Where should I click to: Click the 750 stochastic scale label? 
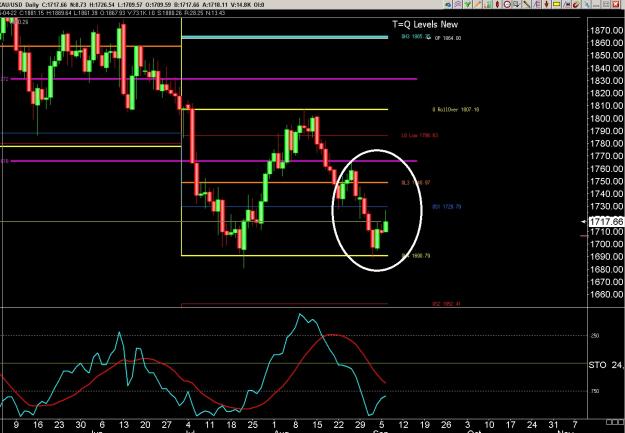coord(595,391)
